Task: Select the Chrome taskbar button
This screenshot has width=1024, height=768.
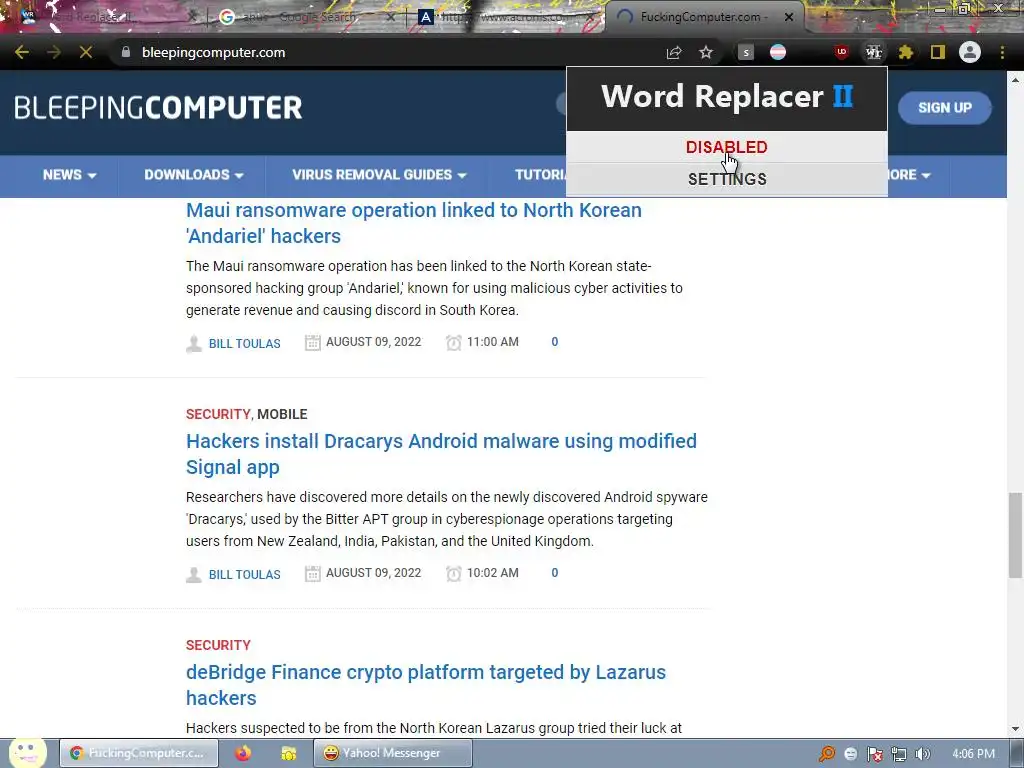Action: [x=138, y=753]
